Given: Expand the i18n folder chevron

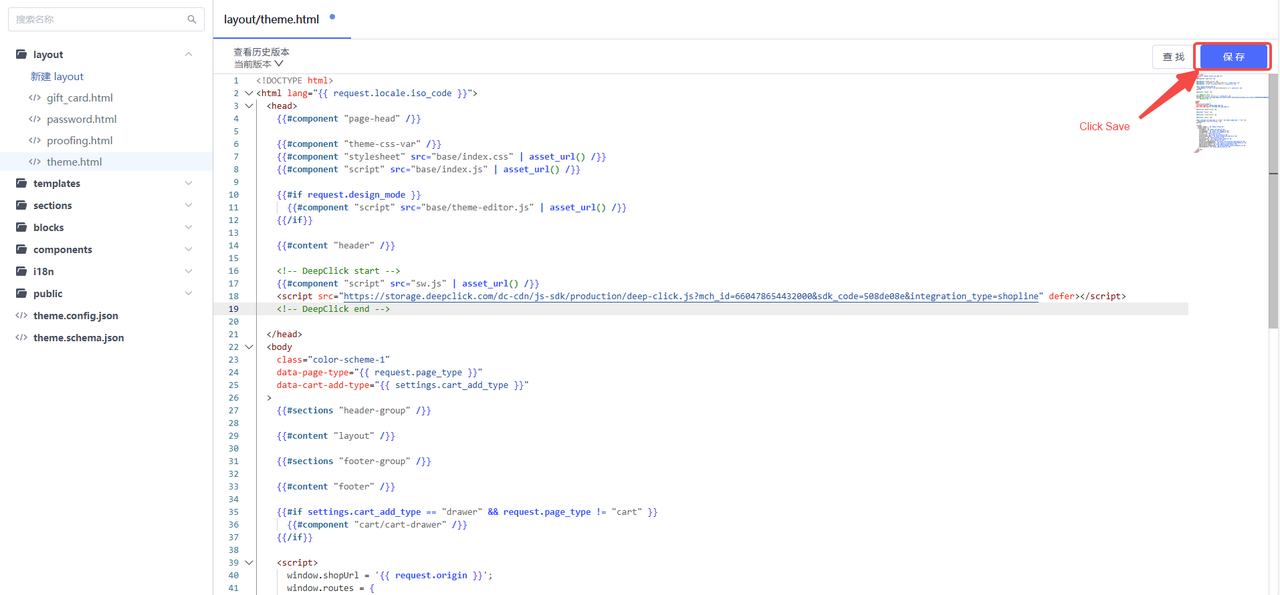Looking at the screenshot, I should click(188, 272).
